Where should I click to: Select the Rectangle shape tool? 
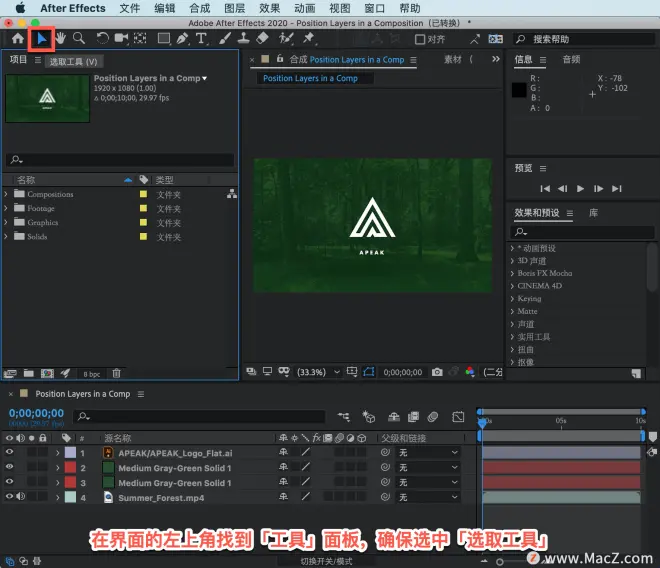coord(164,38)
